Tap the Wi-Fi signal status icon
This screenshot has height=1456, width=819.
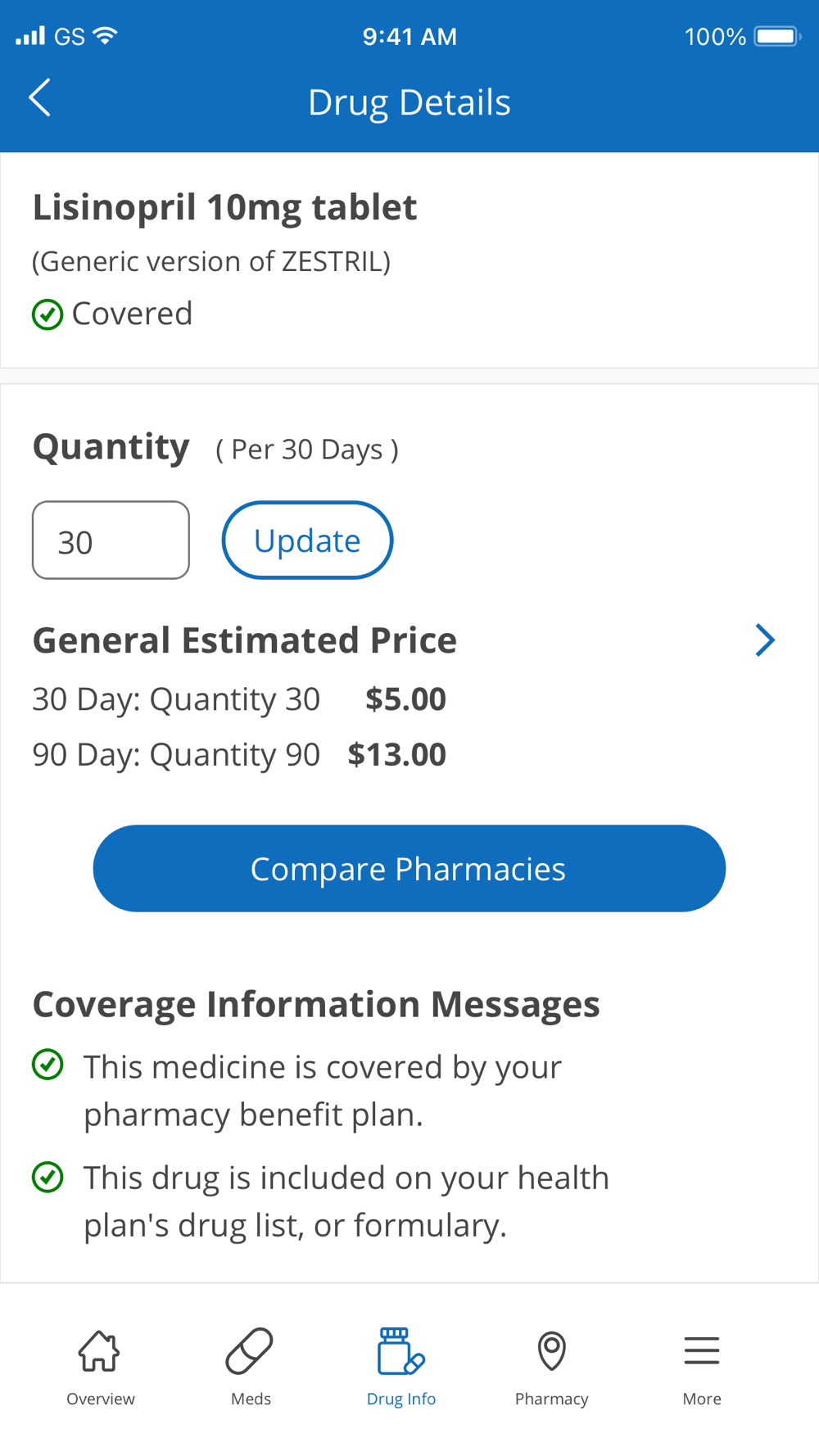tap(106, 36)
